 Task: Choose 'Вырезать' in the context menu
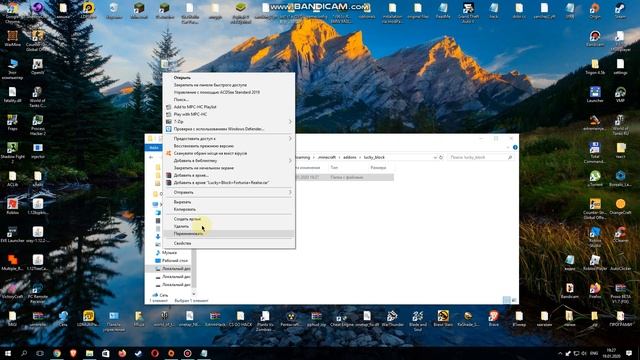(229, 202)
